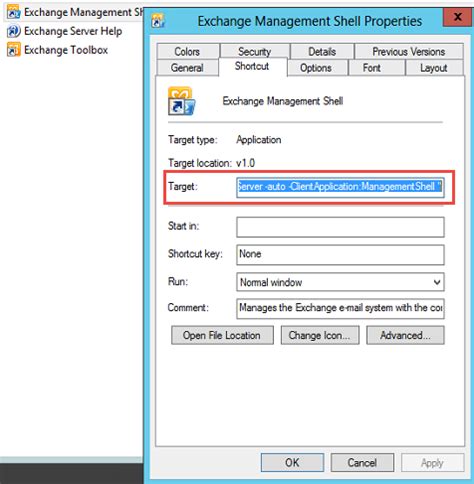
Task: Click the Exchange Management Shell name text
Action: pos(283,101)
